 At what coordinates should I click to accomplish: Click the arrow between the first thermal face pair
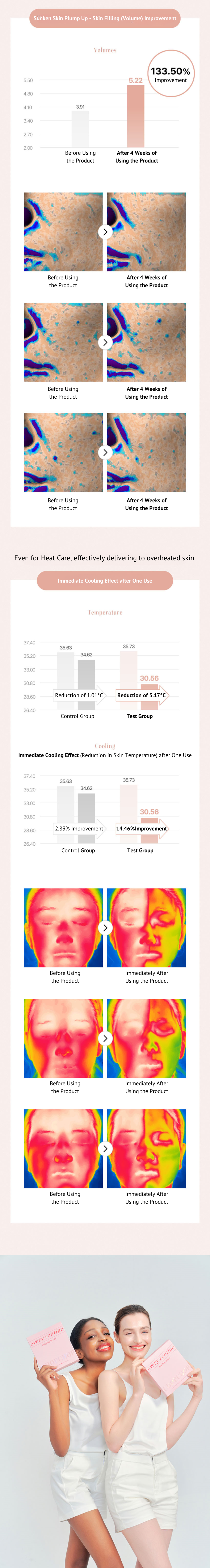(x=105, y=928)
